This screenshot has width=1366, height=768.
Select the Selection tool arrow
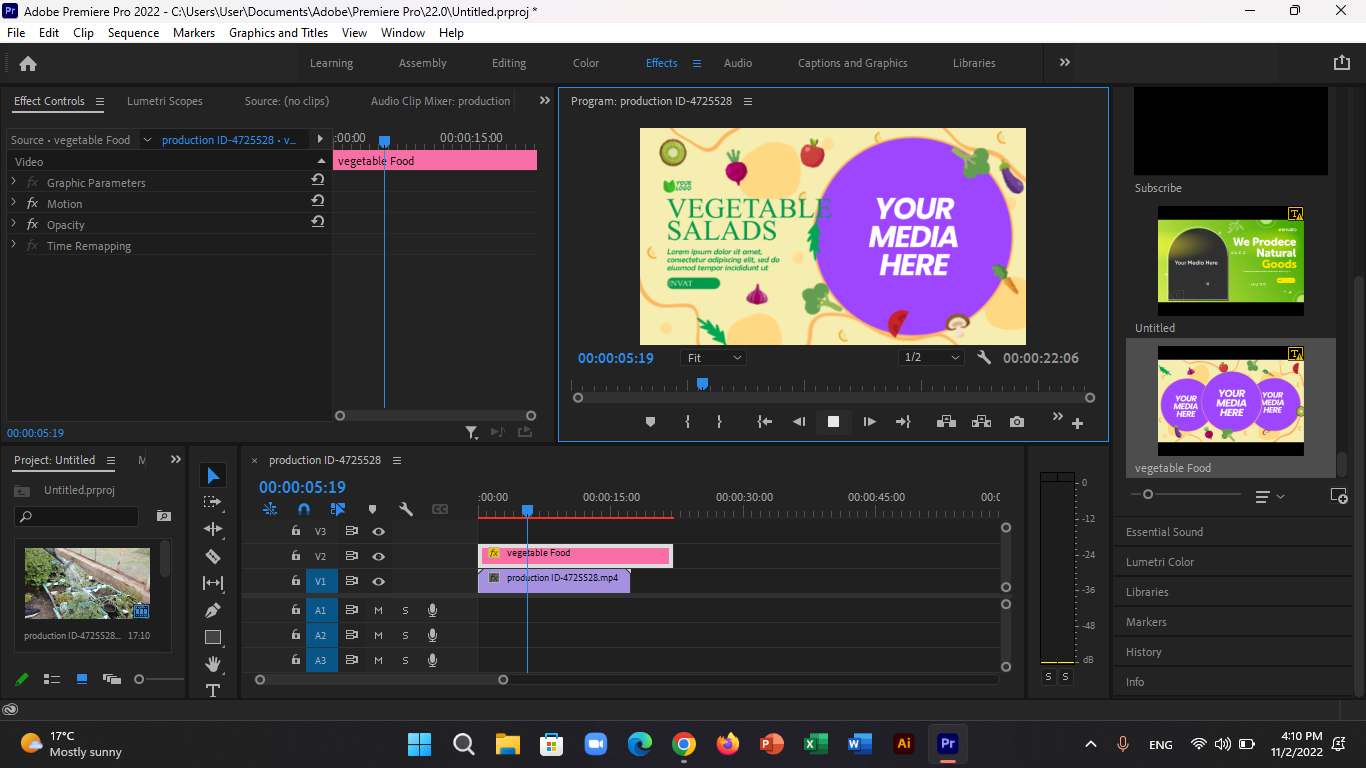(x=213, y=475)
